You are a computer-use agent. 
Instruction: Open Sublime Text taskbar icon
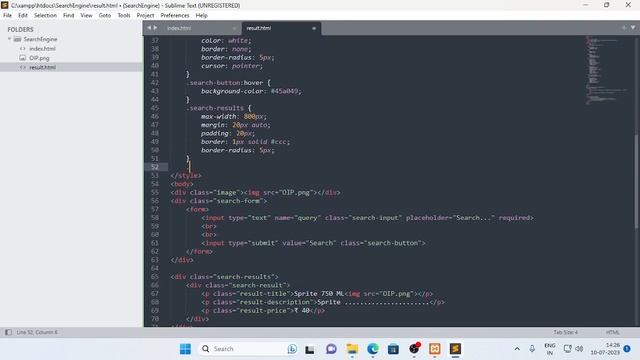click(456, 349)
